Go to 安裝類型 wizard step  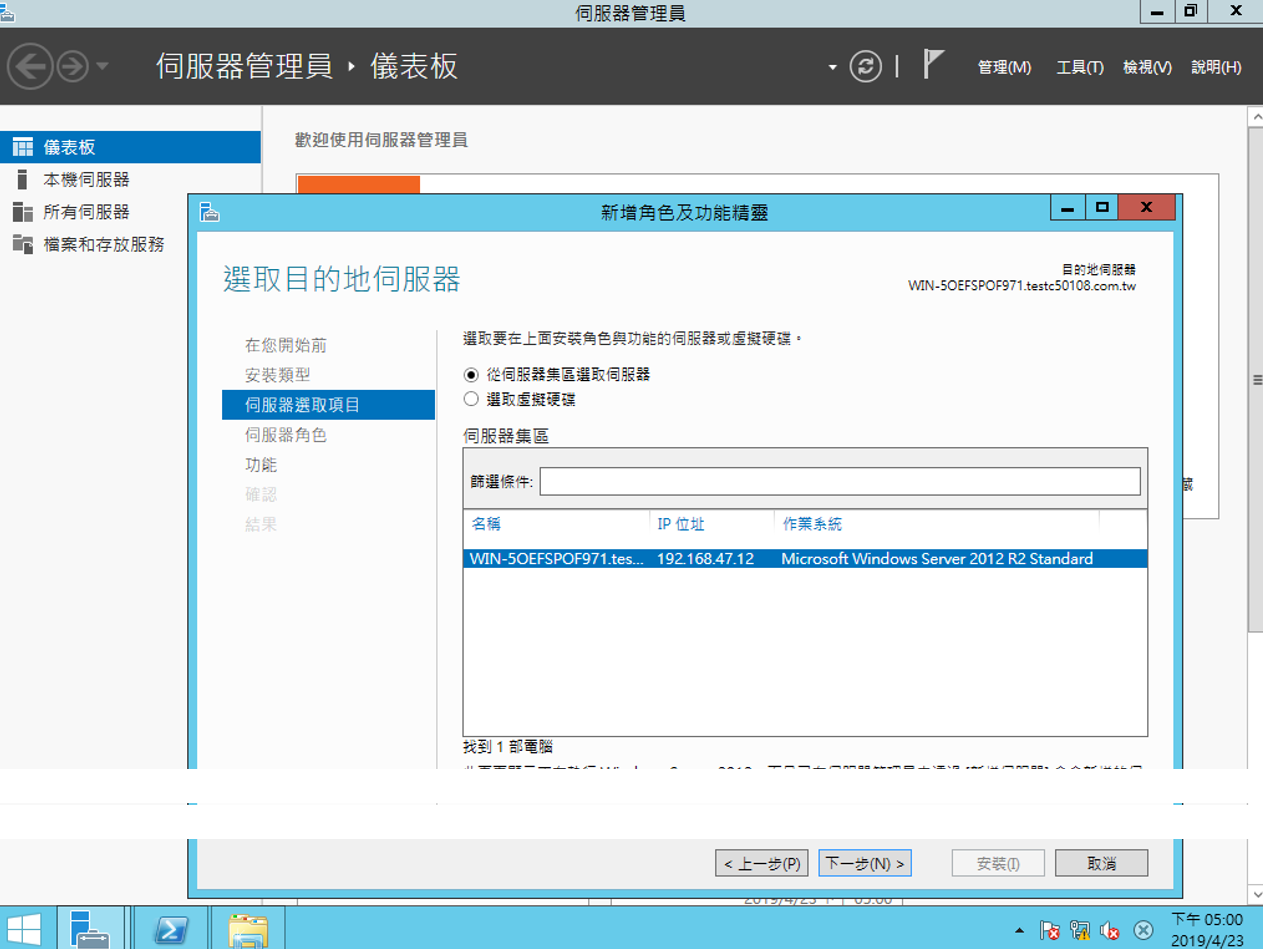(278, 375)
